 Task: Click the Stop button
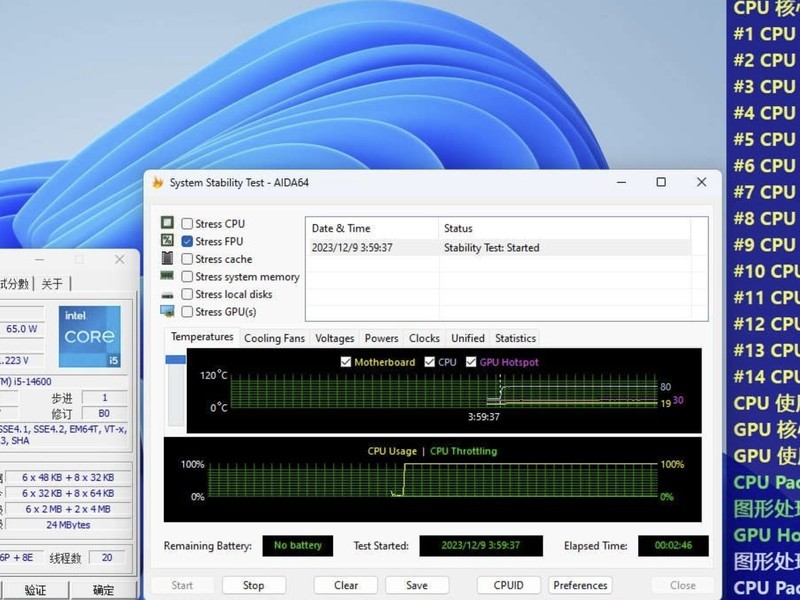click(254, 585)
